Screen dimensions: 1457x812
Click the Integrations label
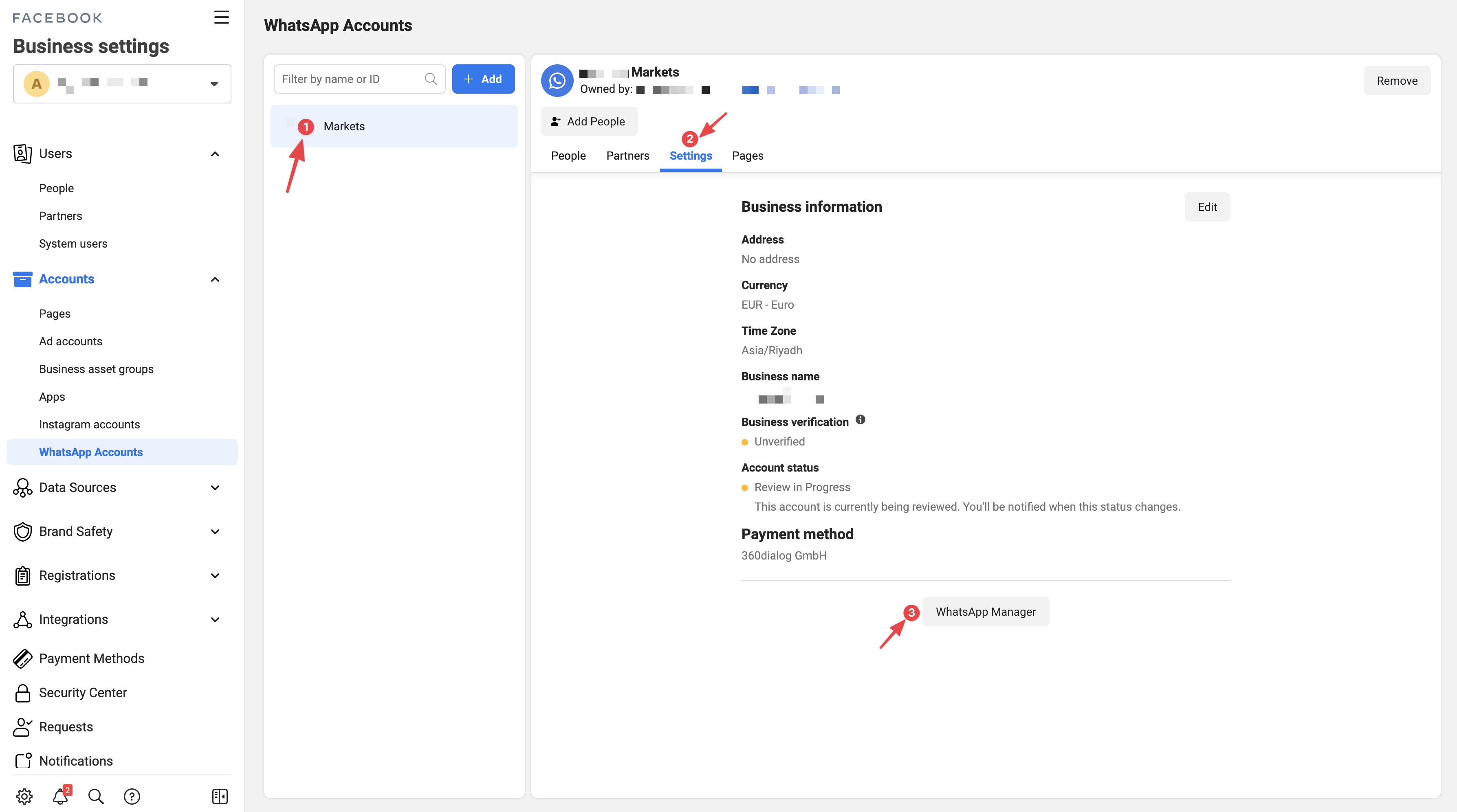[73, 620]
